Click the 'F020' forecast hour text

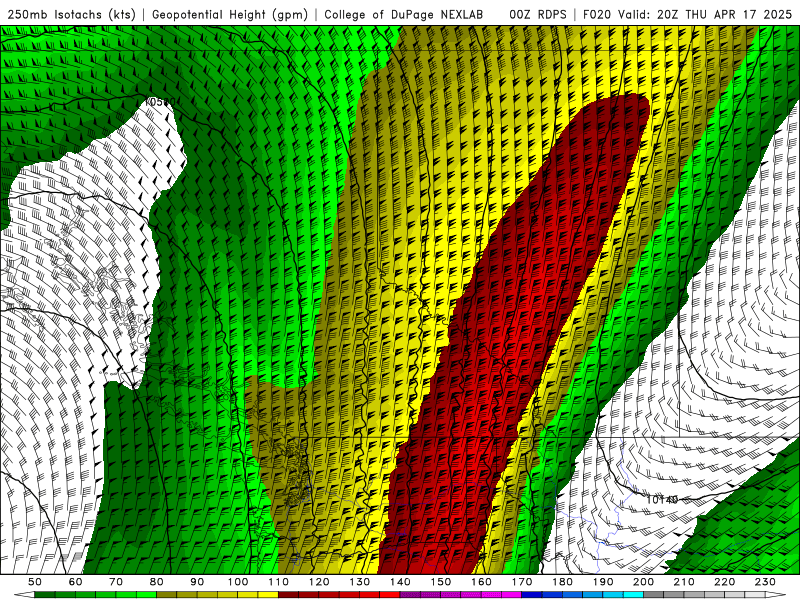pos(597,14)
